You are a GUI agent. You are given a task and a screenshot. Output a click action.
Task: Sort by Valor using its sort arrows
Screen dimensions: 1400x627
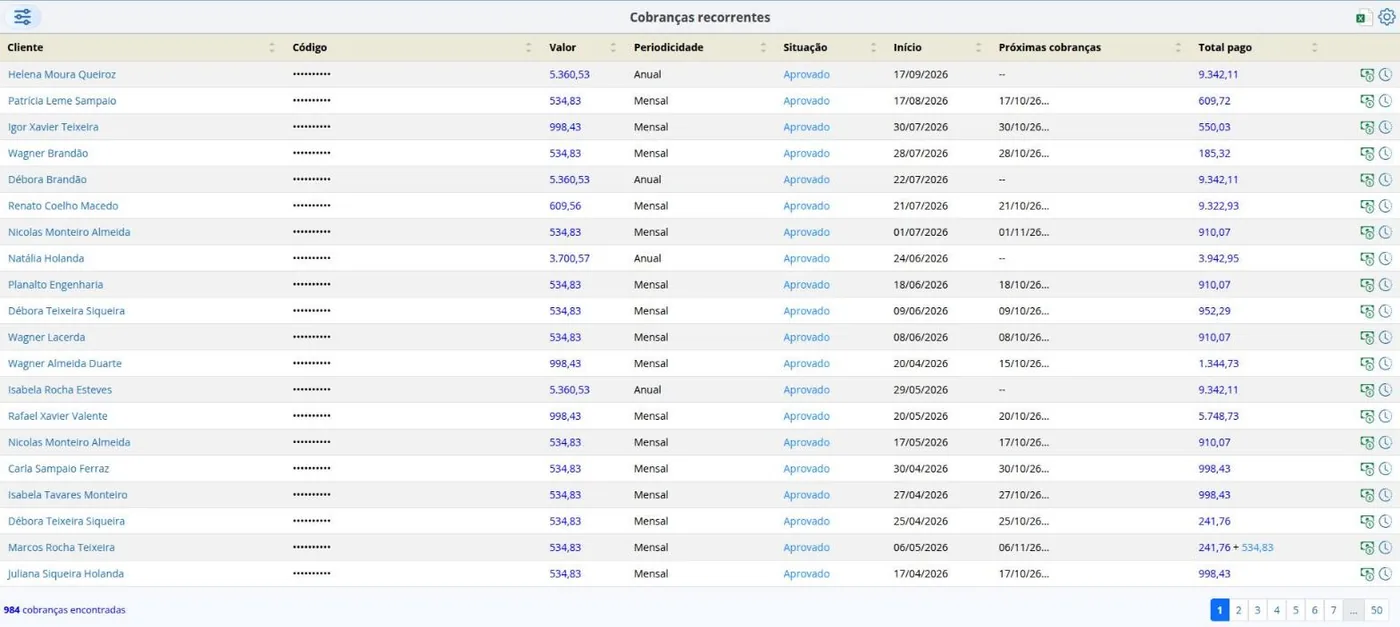[x=613, y=48]
